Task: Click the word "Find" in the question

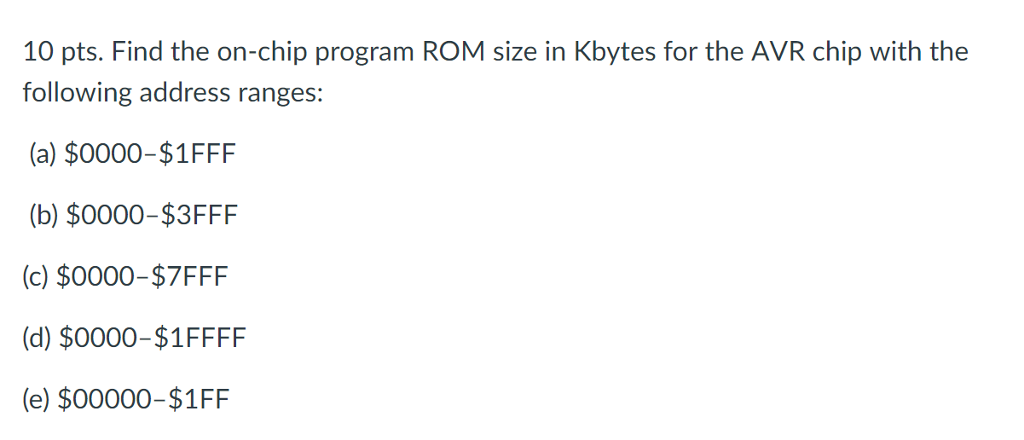Action: pos(138,53)
